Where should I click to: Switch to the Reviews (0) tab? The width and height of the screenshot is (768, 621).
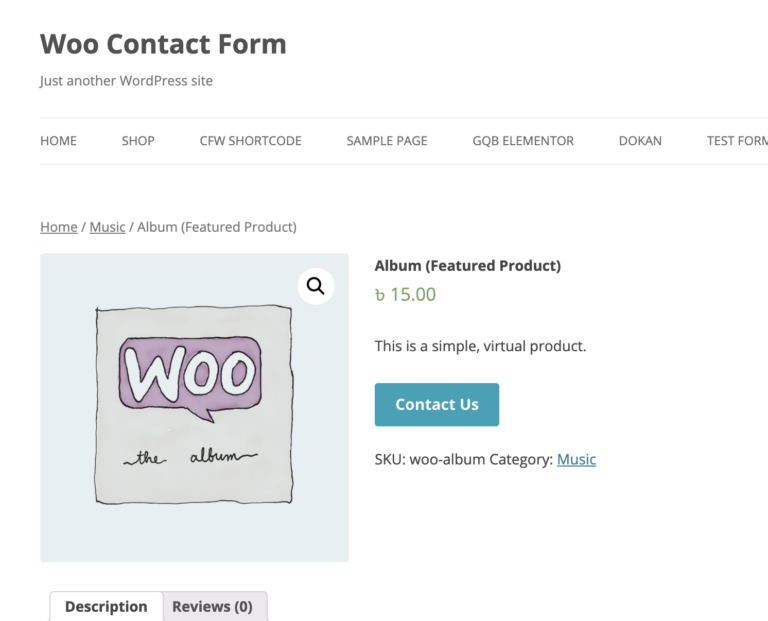click(212, 607)
